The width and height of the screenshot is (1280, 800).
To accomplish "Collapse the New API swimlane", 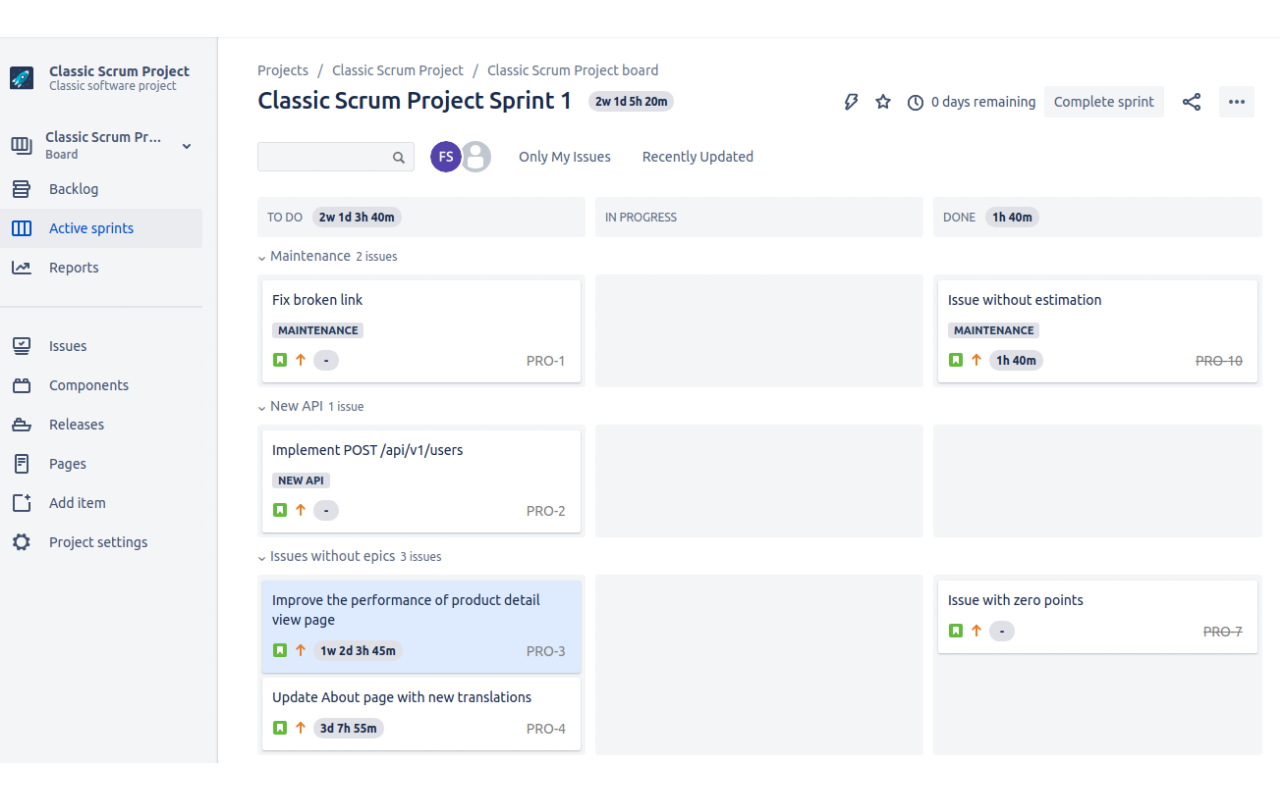I will pos(261,406).
